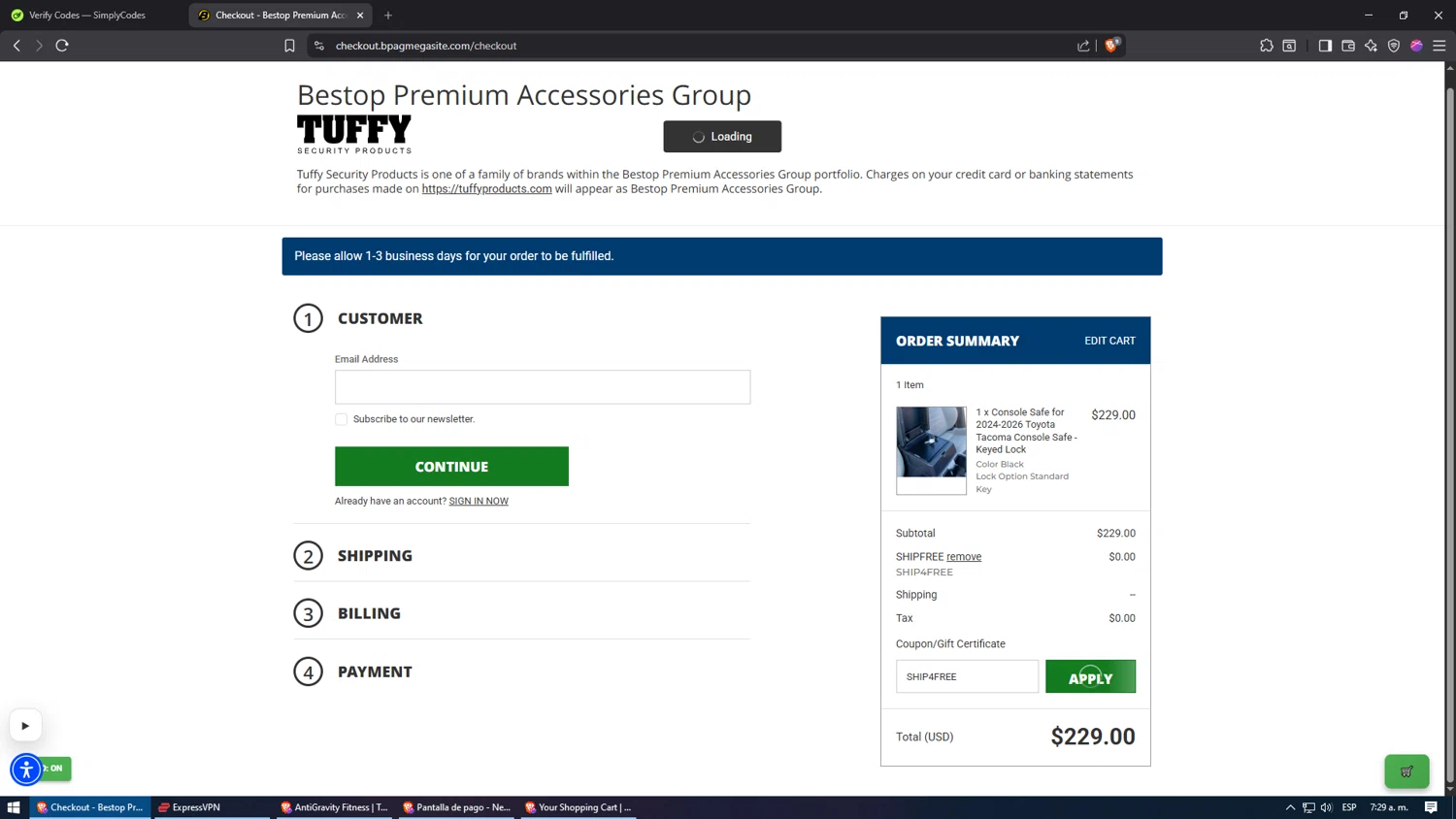Screen dimensions: 1456x819
Task: Toggle the green ON accessibility switch
Action: 55,769
